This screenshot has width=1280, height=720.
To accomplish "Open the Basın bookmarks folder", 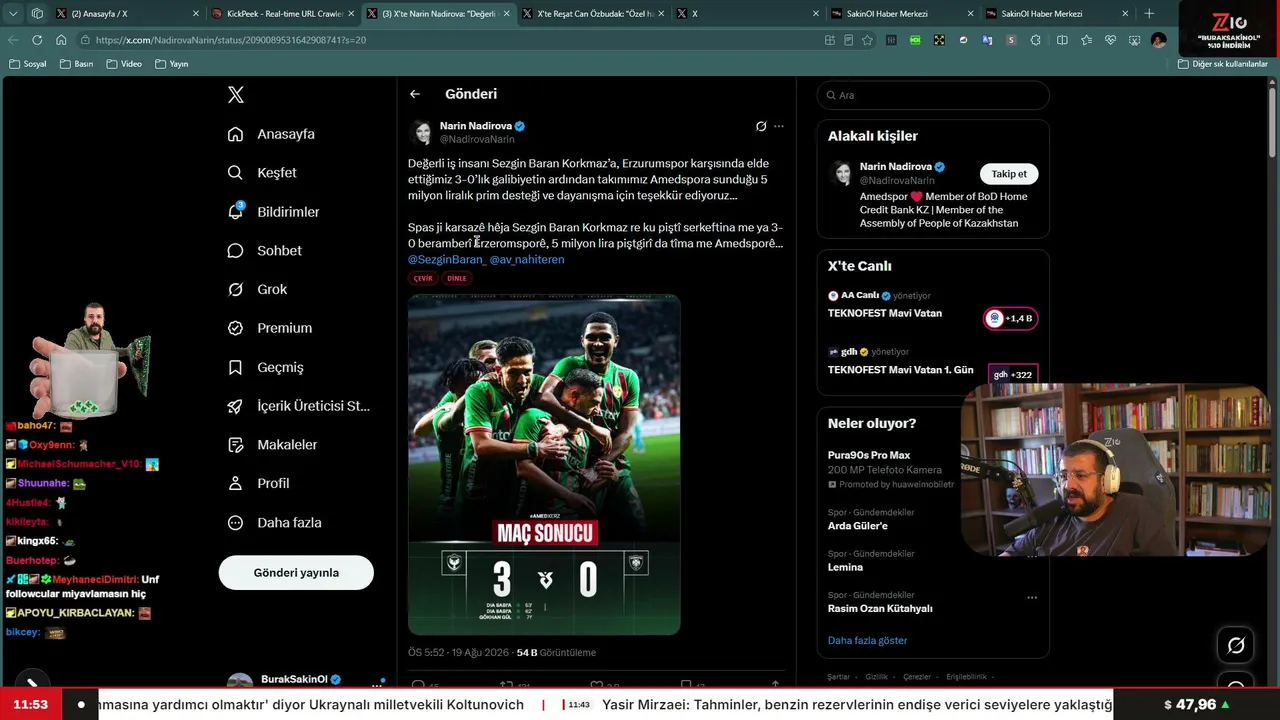I will click(77, 64).
